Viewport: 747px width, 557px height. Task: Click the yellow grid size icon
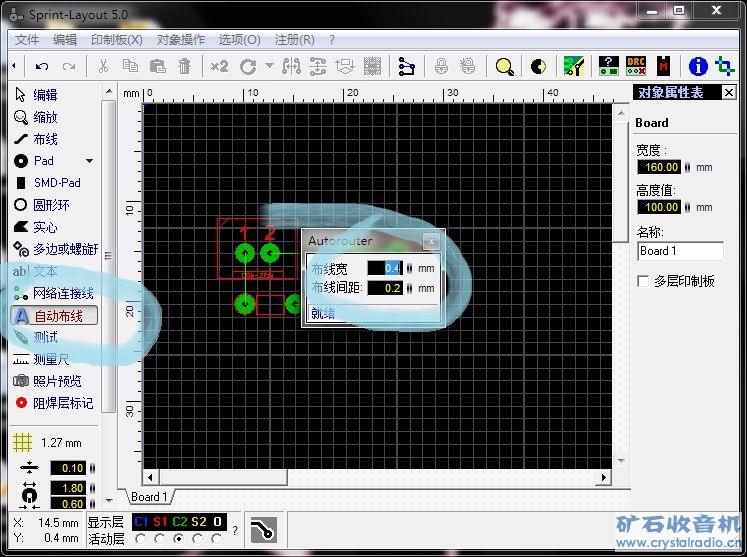click(x=22, y=443)
